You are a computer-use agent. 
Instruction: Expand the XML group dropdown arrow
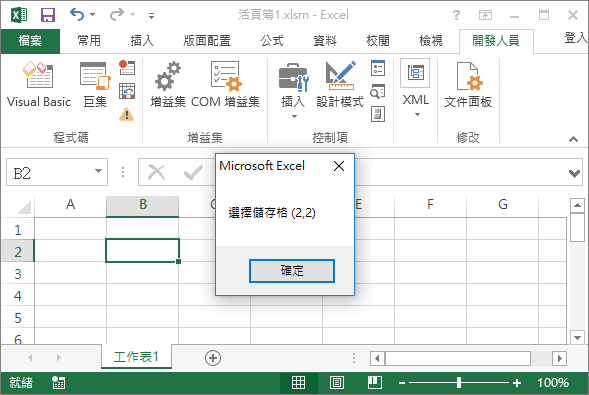(417, 114)
